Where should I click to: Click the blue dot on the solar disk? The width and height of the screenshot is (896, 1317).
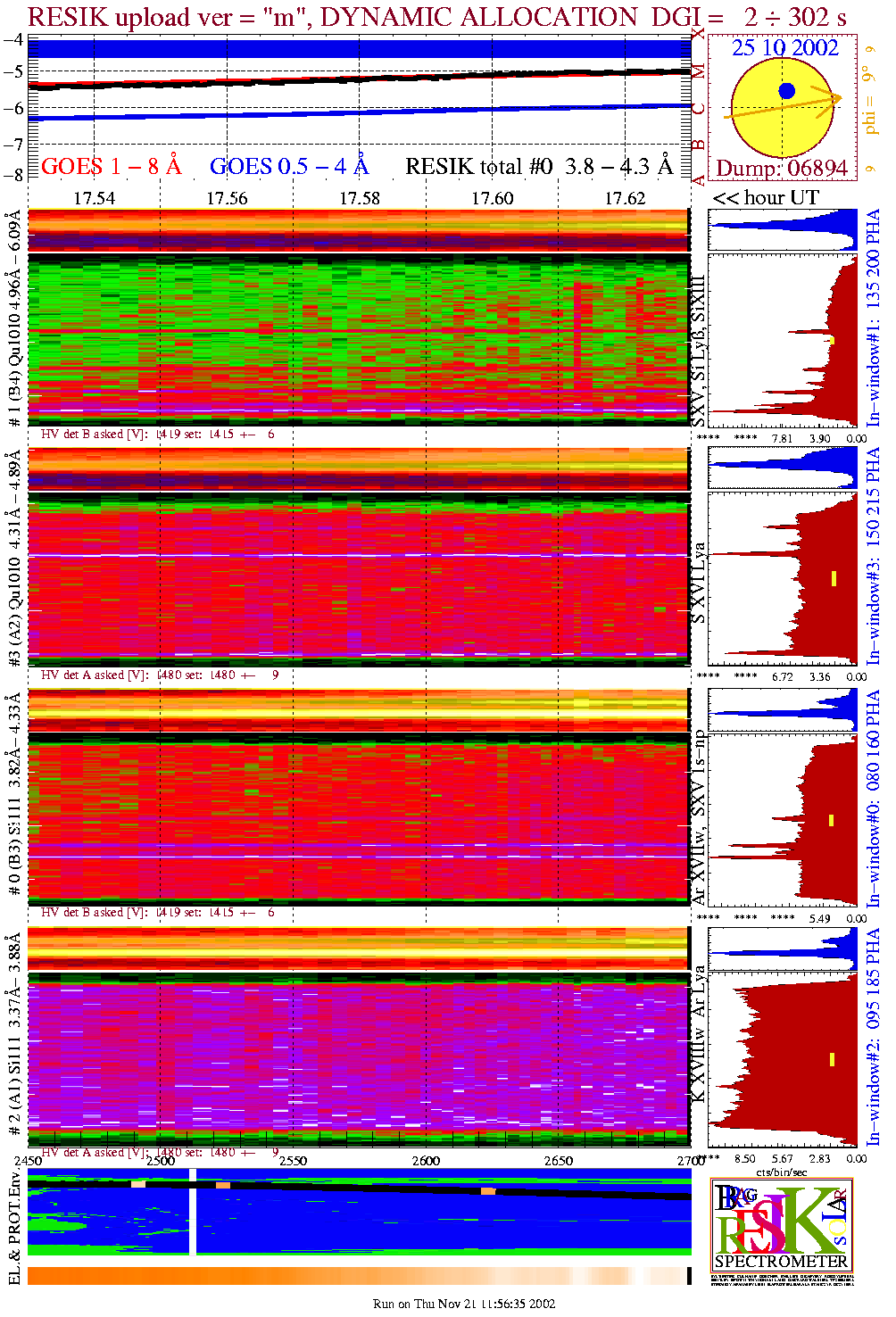pyautogui.click(x=786, y=90)
